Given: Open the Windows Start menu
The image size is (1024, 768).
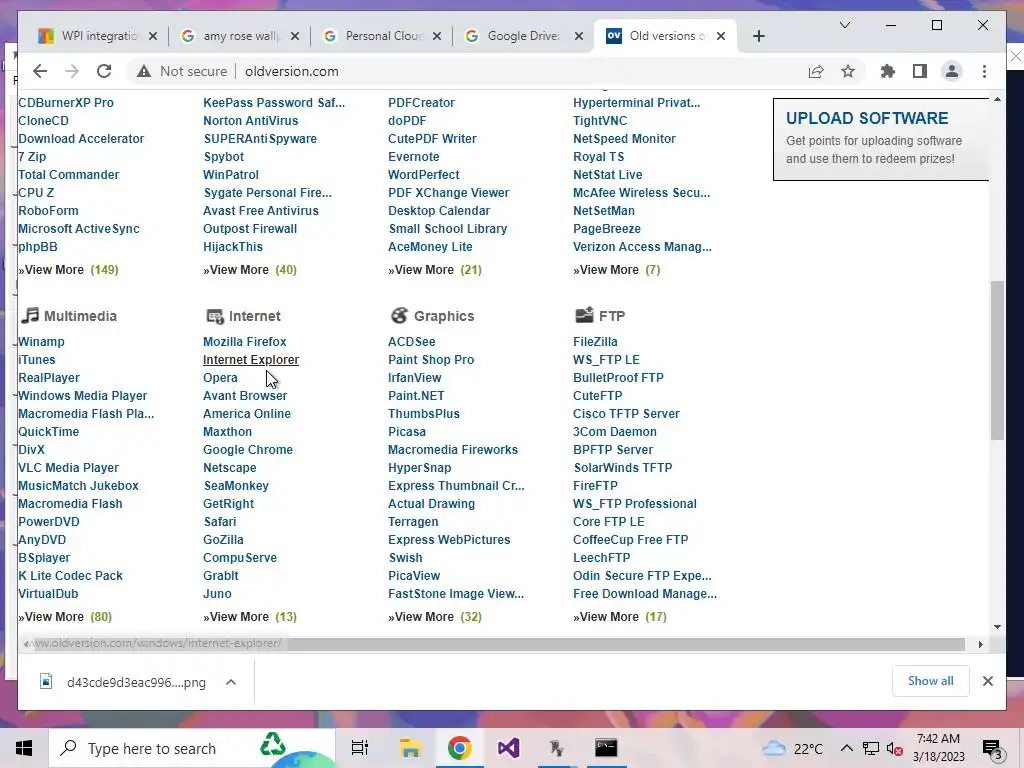Looking at the screenshot, I should [x=24, y=748].
